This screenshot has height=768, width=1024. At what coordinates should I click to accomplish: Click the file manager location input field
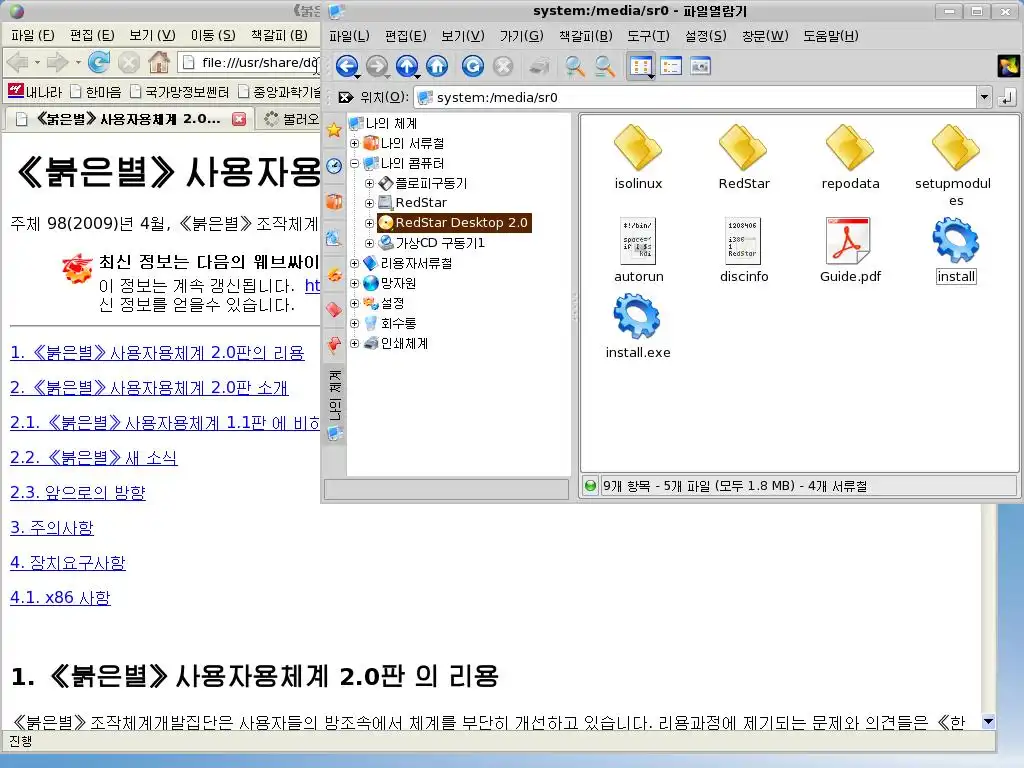coord(696,98)
